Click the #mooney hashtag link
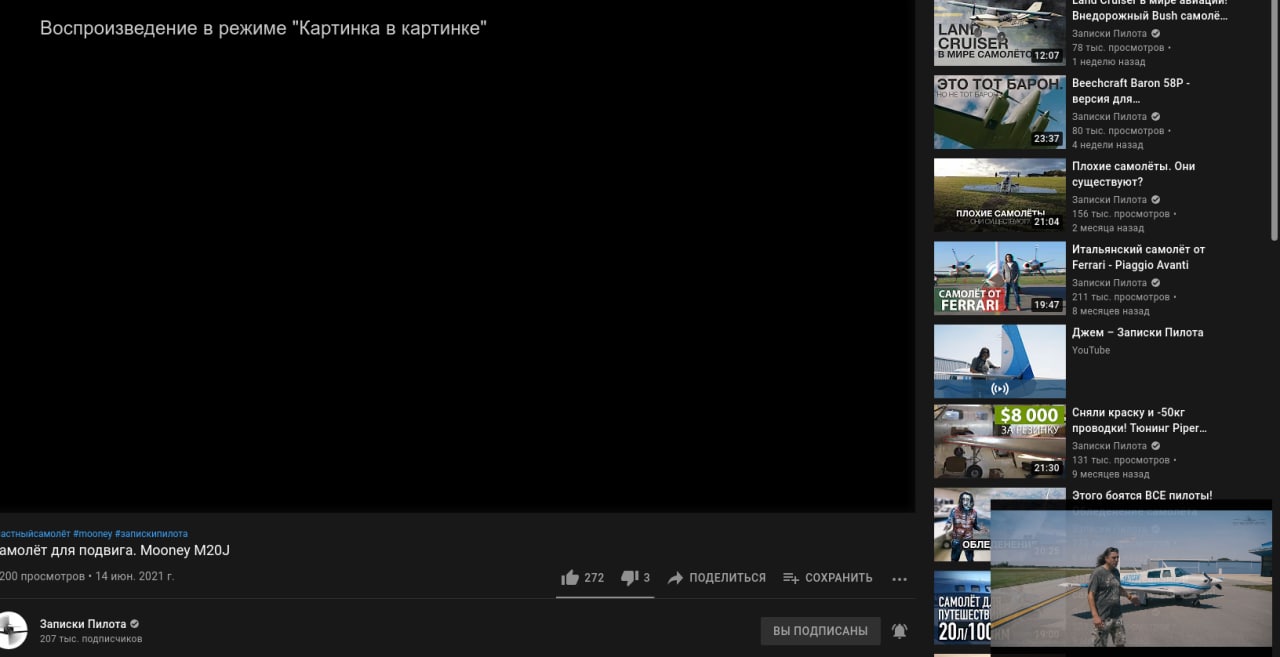 [x=93, y=534]
